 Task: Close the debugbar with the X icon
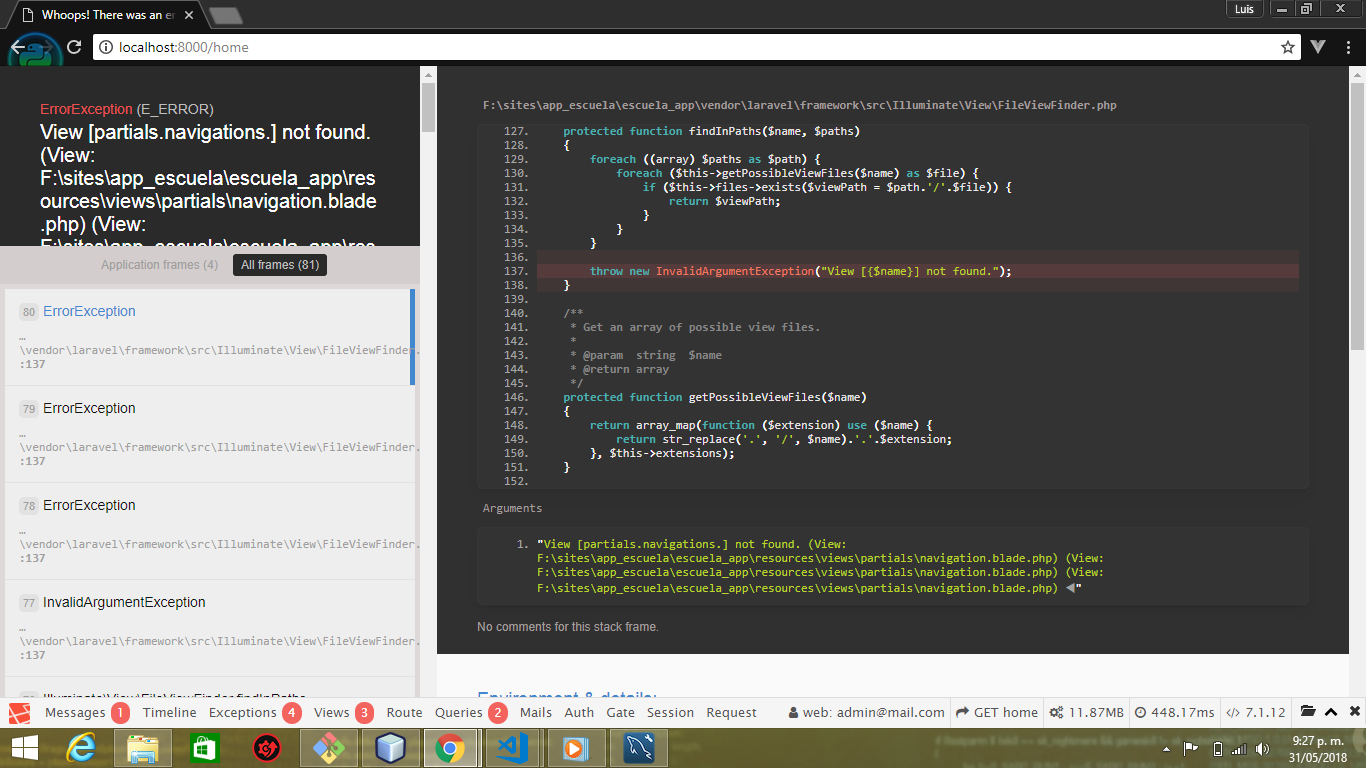1355,712
